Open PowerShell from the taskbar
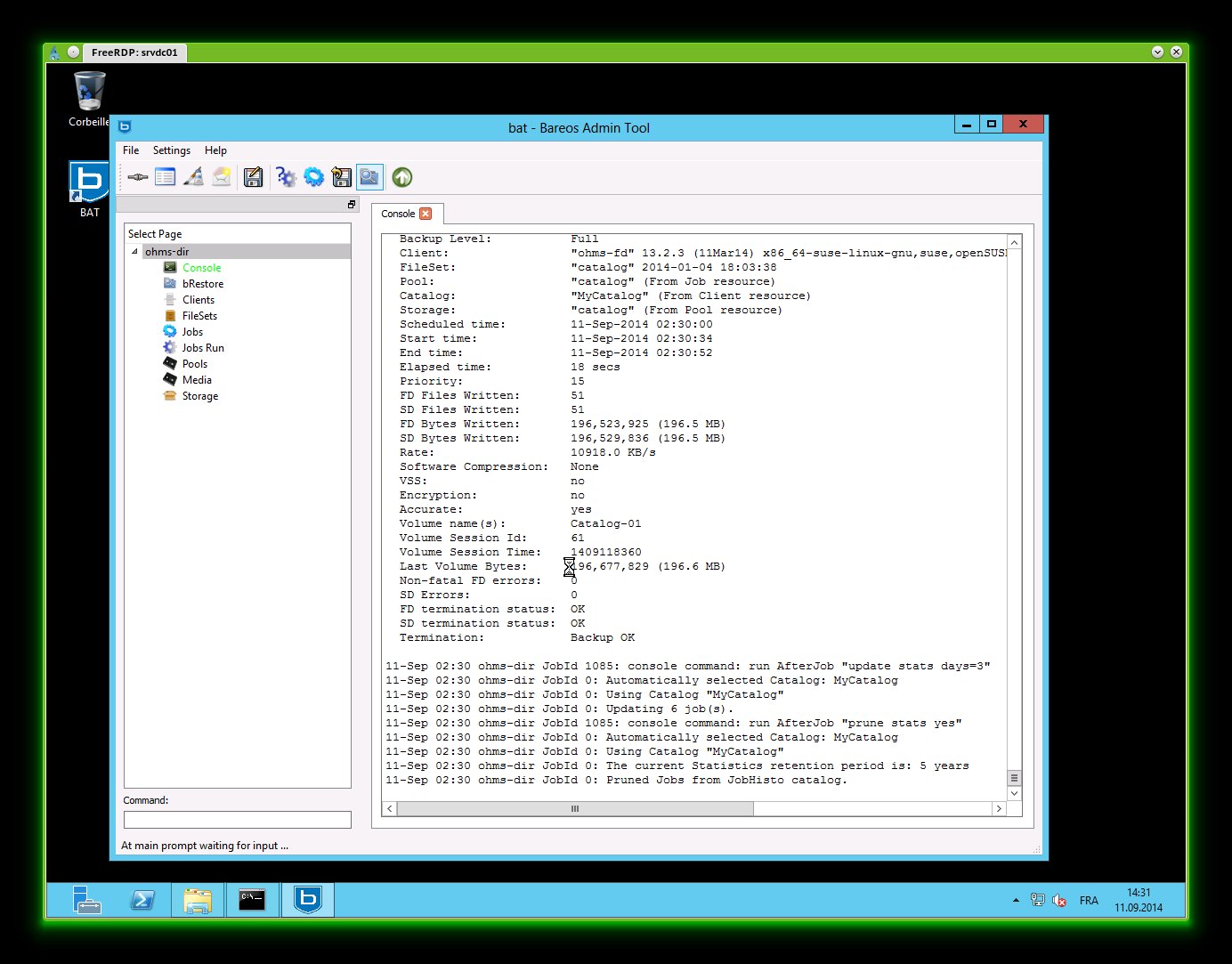The height and width of the screenshot is (964, 1232). [x=142, y=900]
